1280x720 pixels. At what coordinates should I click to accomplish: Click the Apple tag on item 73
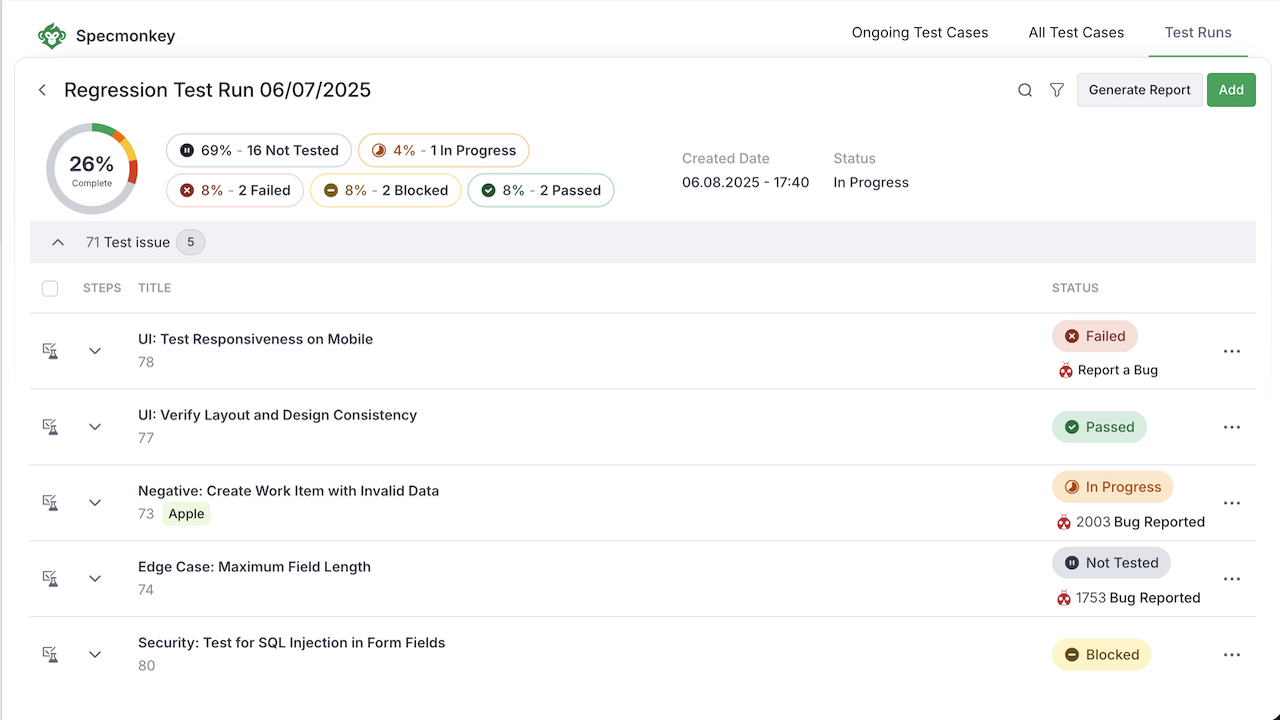point(186,514)
